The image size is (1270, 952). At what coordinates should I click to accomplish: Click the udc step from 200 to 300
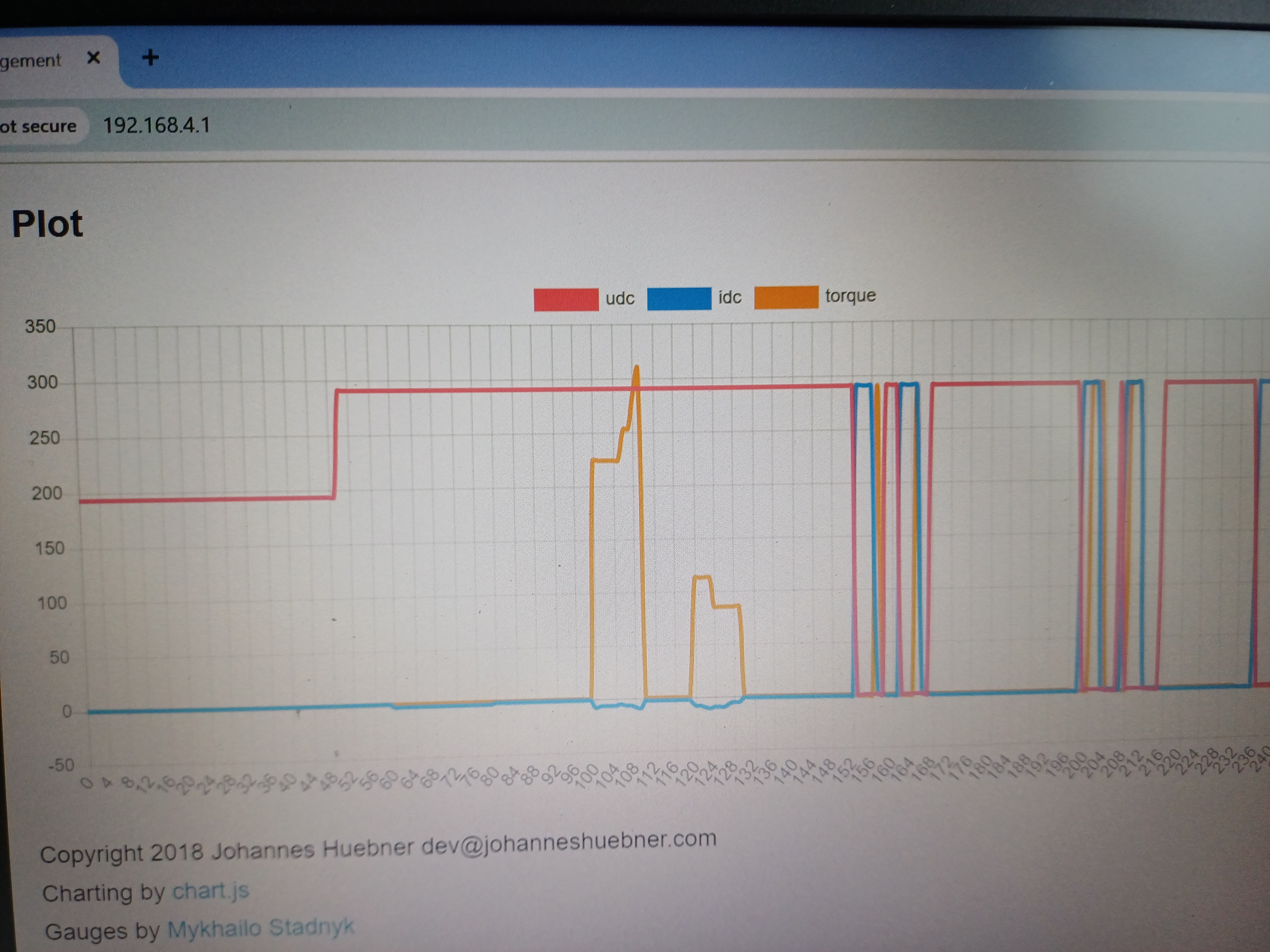(335, 444)
